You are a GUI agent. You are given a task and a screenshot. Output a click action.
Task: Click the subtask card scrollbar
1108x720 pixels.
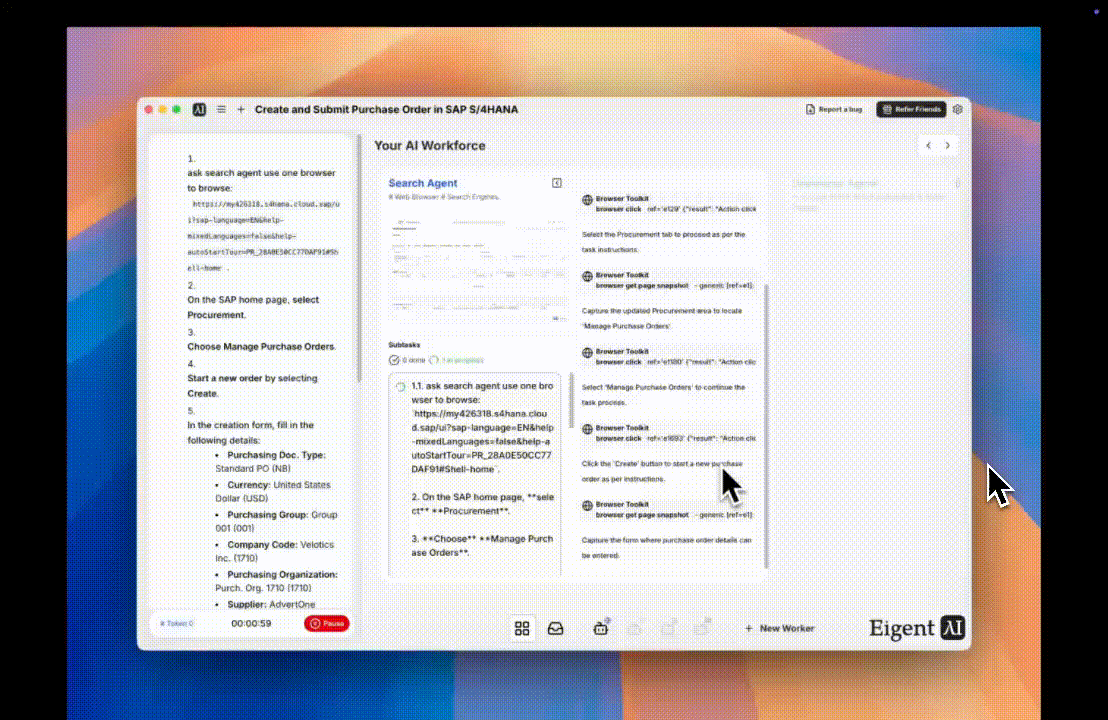[x=571, y=400]
